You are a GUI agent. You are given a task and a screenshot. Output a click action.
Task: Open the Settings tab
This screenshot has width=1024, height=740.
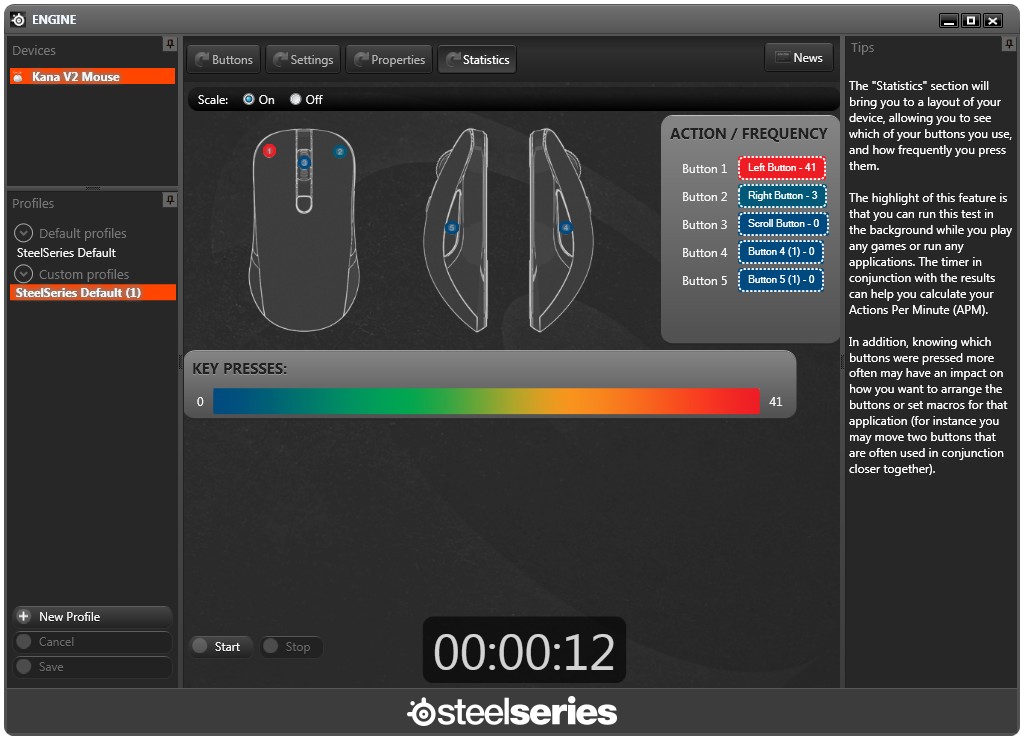(304, 59)
